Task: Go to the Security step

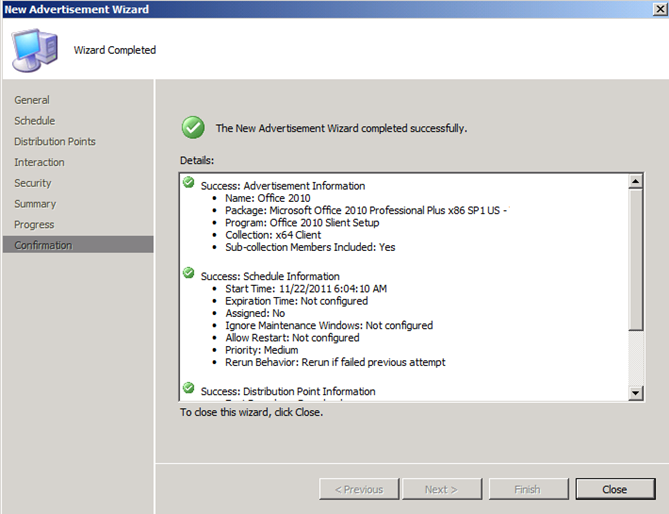Action: 33,183
